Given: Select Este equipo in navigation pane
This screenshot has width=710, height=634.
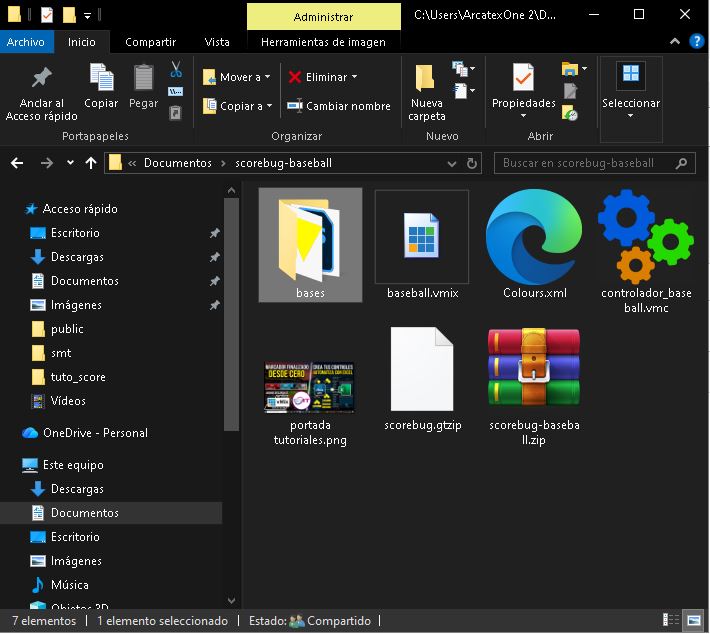Looking at the screenshot, I should coord(73,465).
